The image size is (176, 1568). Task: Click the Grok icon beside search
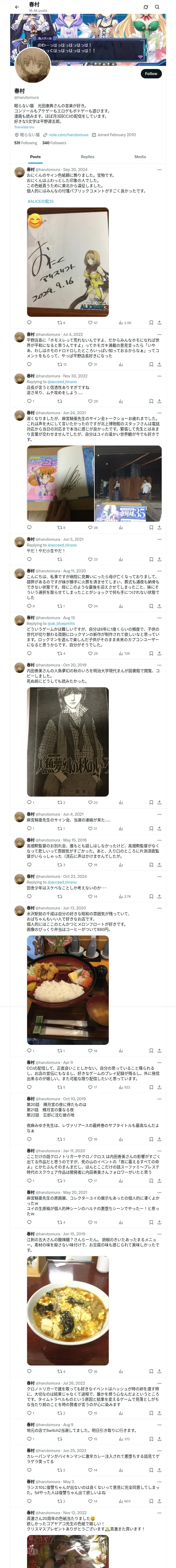[x=146, y=7]
